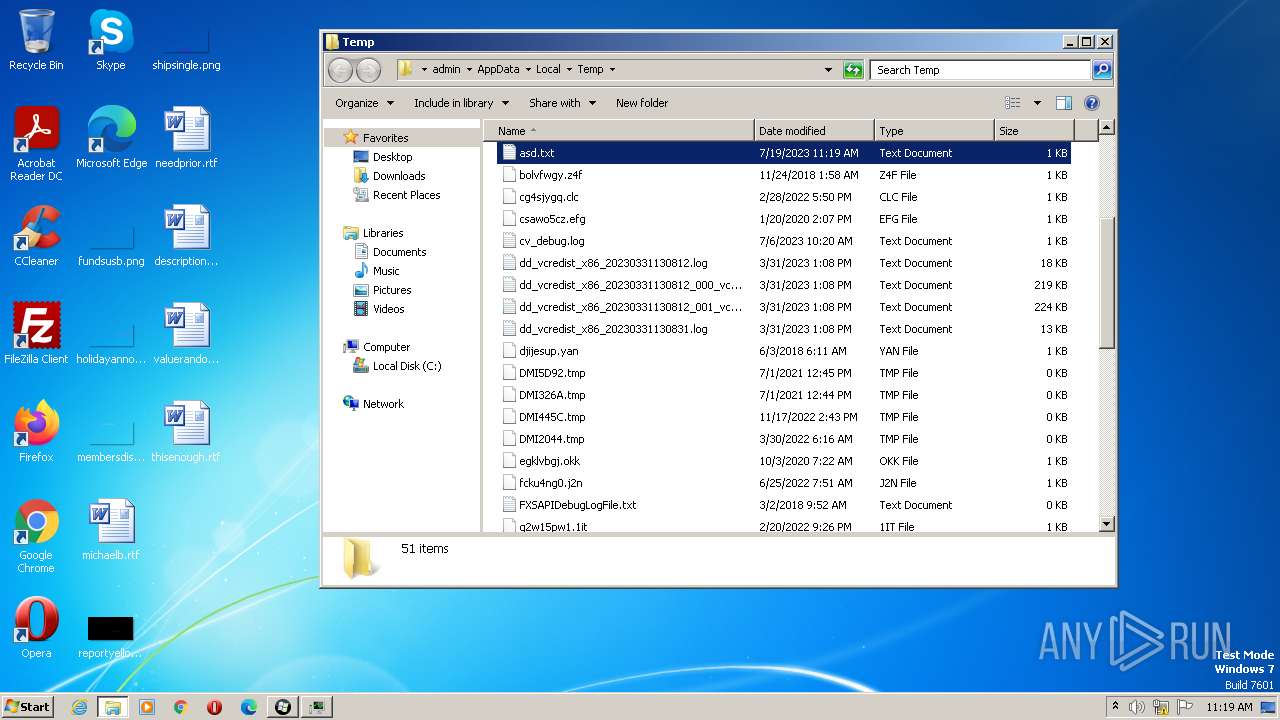Click the search magnifier icon
1280x720 pixels.
click(x=1101, y=70)
